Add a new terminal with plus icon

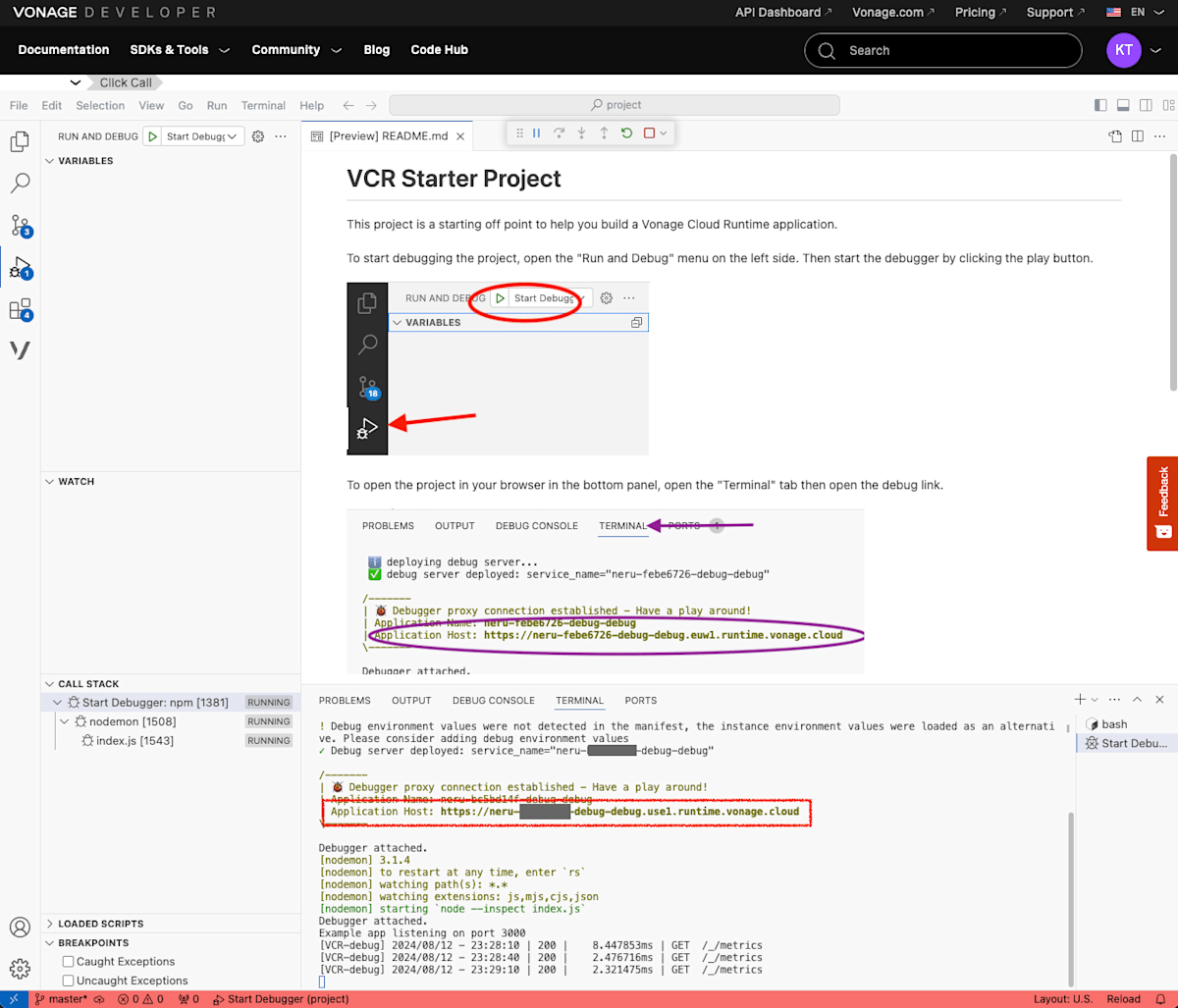(x=1080, y=700)
